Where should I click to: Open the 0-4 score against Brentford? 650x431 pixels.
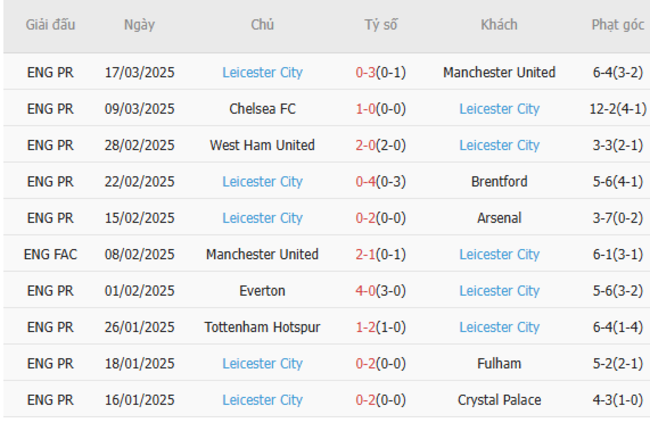point(365,182)
